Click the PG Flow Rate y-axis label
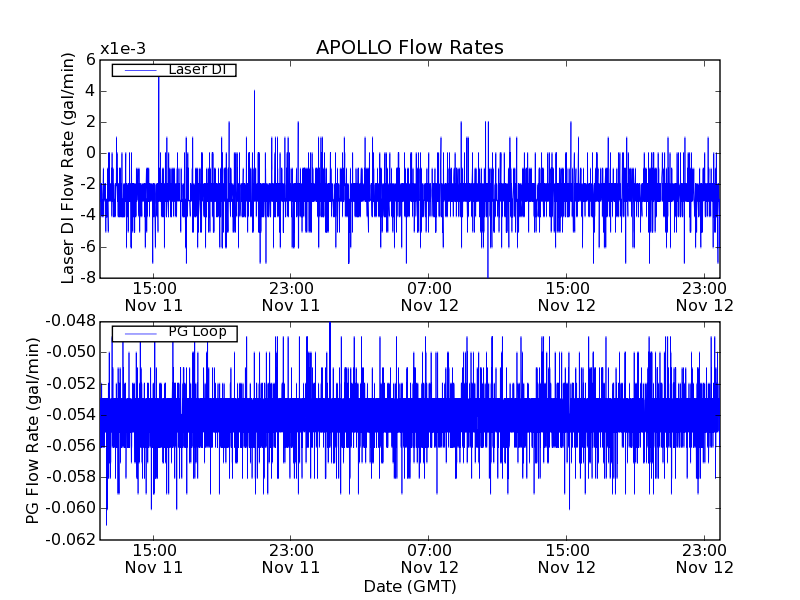The image size is (800, 600). coord(33,430)
